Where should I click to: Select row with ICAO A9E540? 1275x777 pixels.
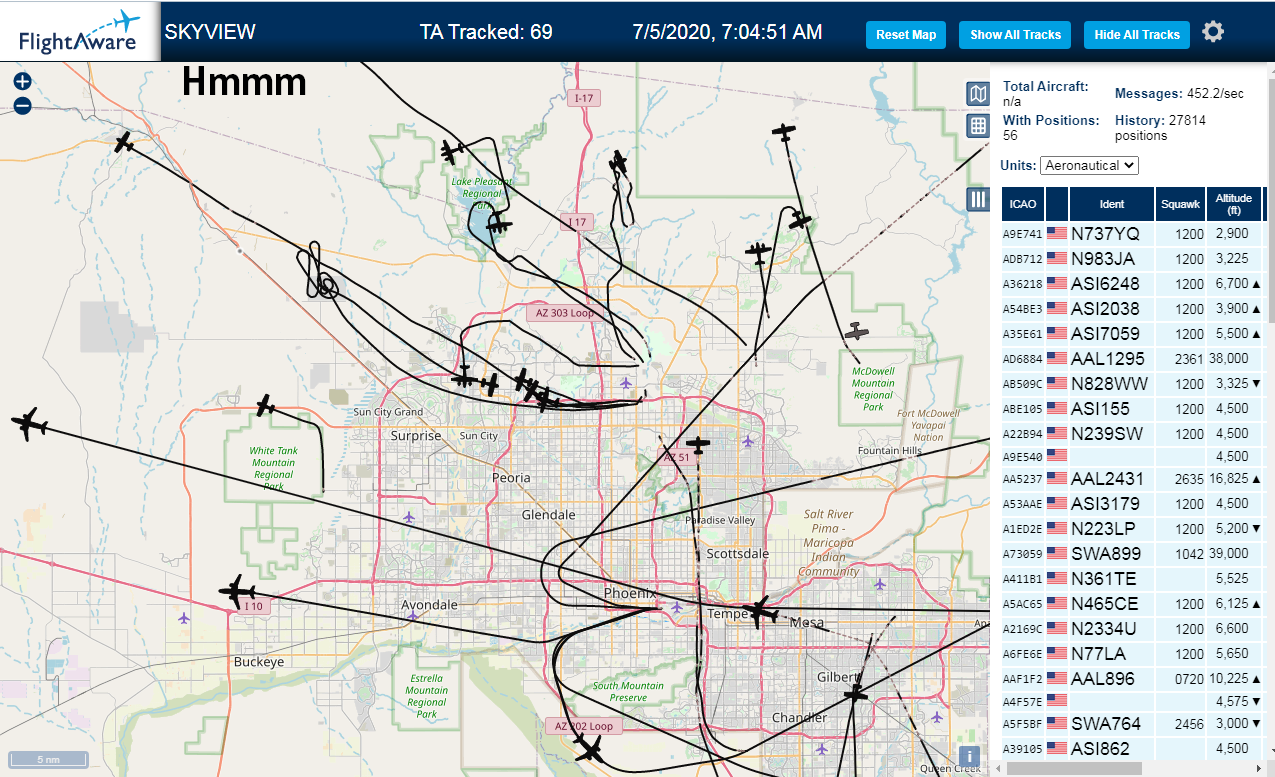(x=1135, y=456)
